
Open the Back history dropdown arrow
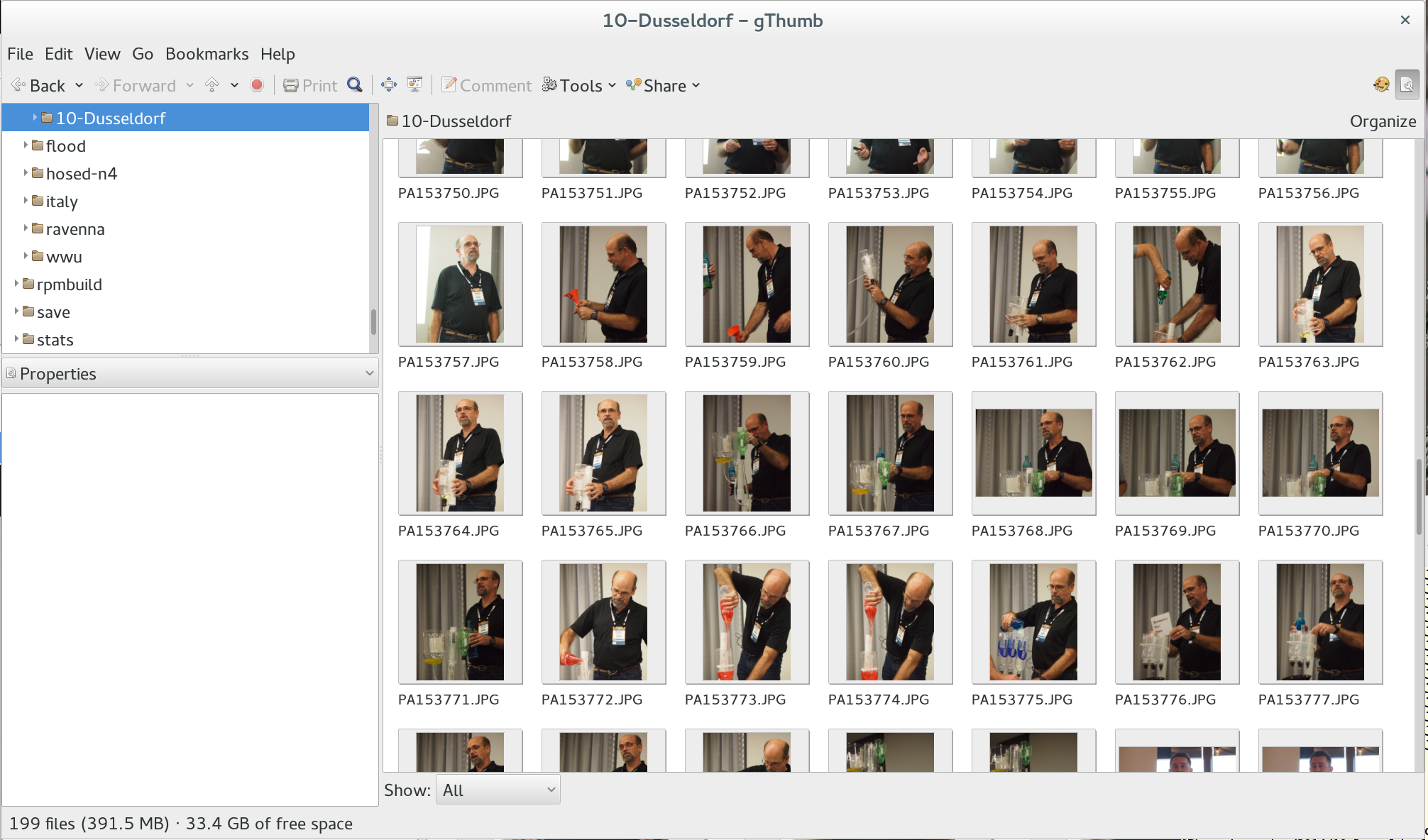click(79, 86)
